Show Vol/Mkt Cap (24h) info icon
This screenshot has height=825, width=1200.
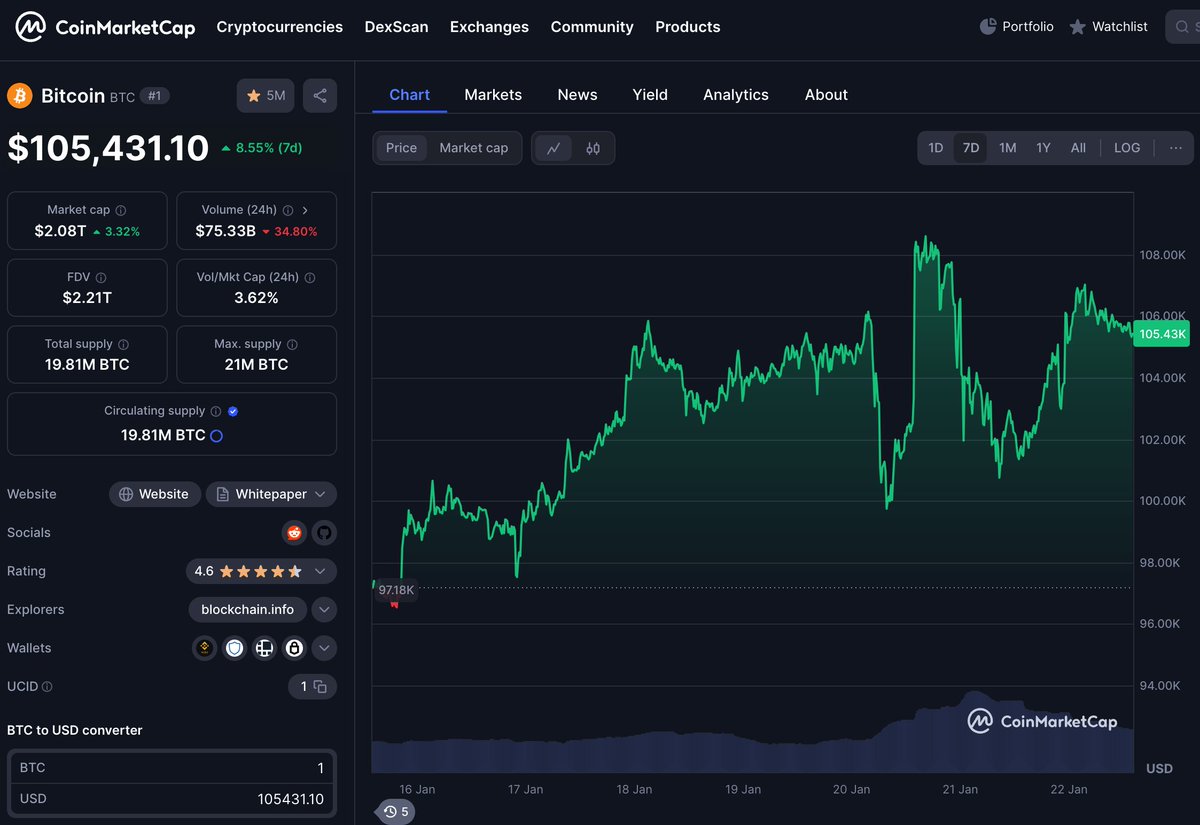tap(309, 278)
